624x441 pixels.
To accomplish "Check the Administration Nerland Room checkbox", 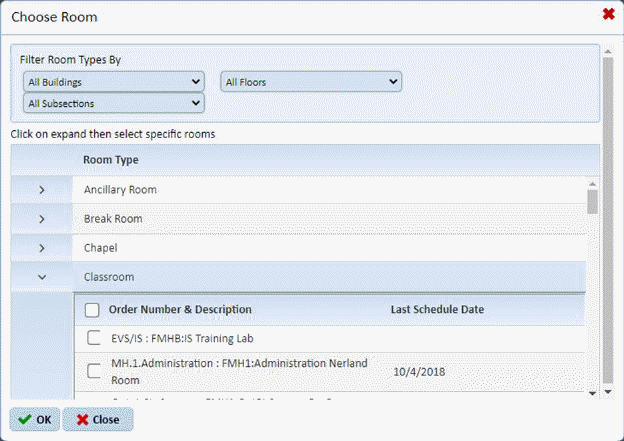I will tap(94, 371).
